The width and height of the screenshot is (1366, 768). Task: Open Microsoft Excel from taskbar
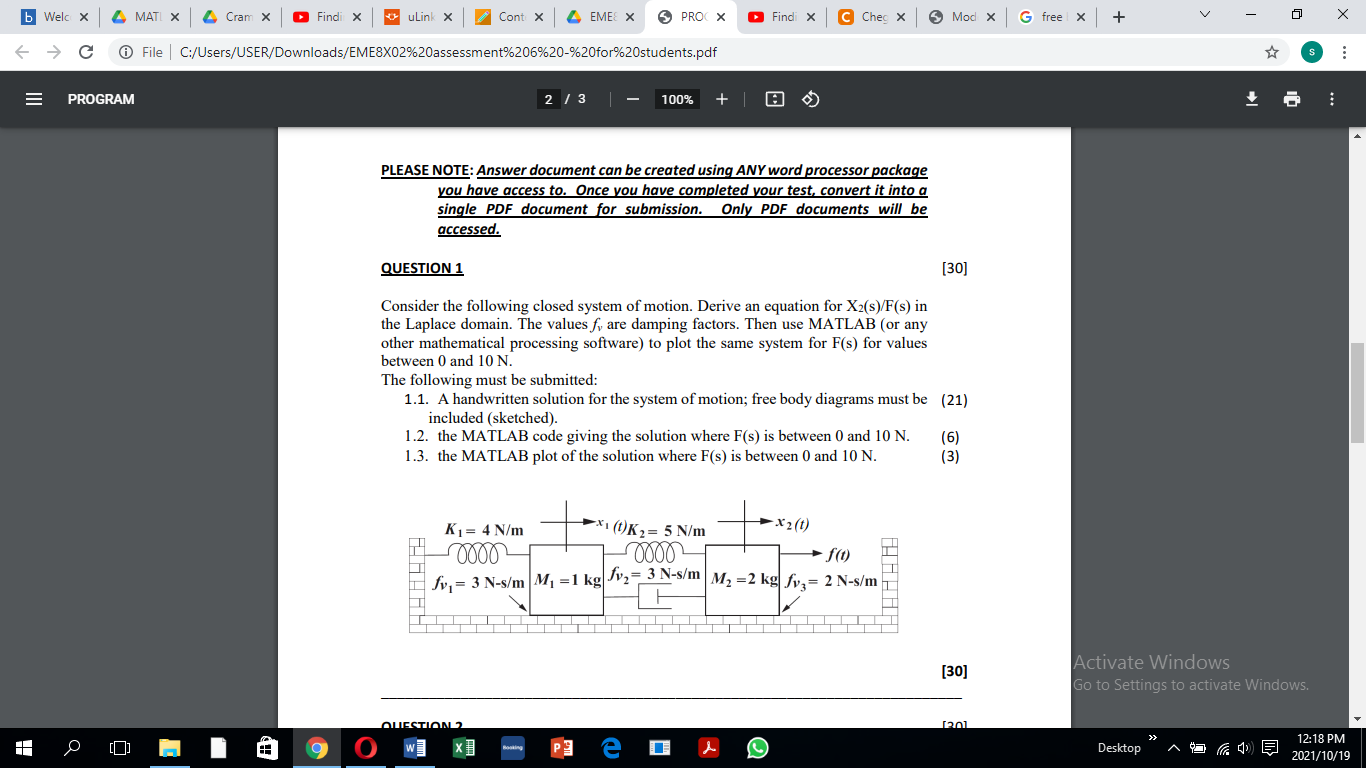coord(463,747)
